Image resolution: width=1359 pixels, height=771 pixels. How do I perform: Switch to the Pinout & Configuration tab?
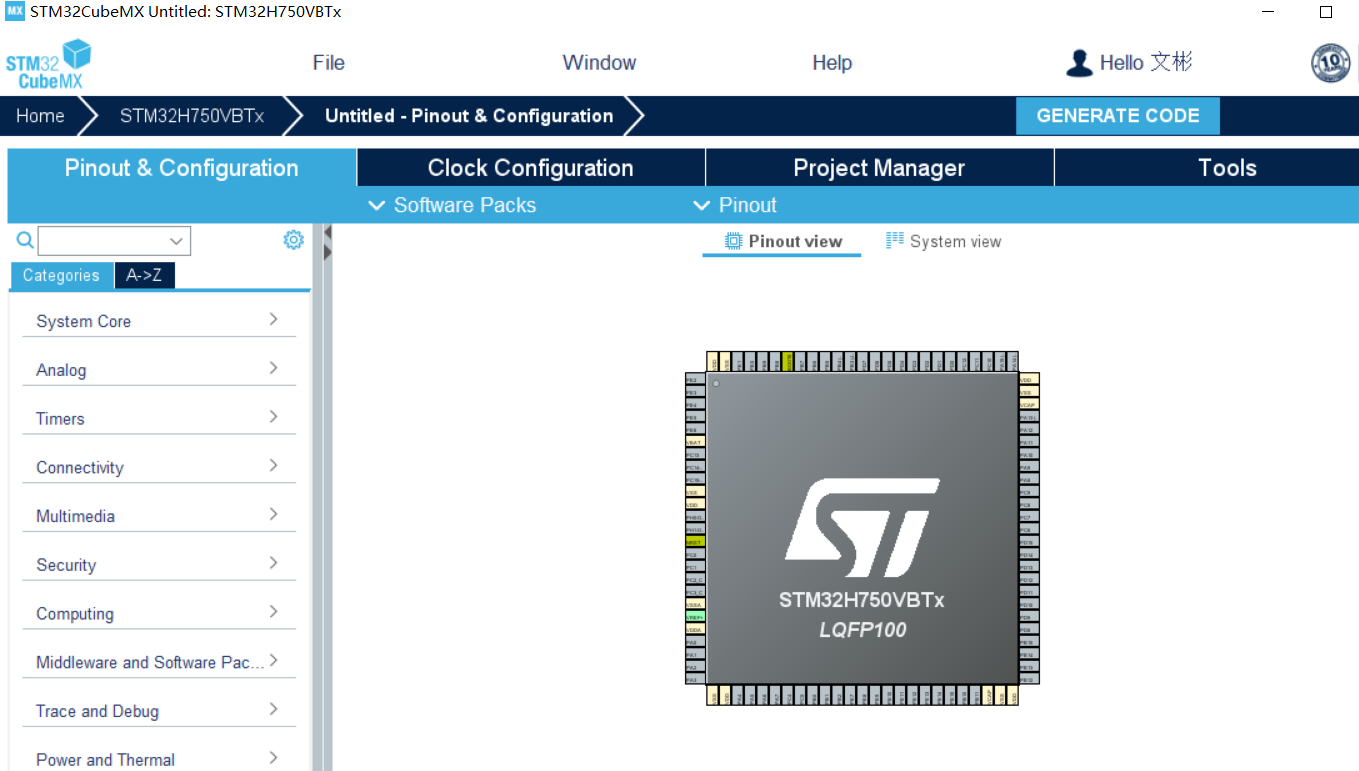click(x=182, y=168)
